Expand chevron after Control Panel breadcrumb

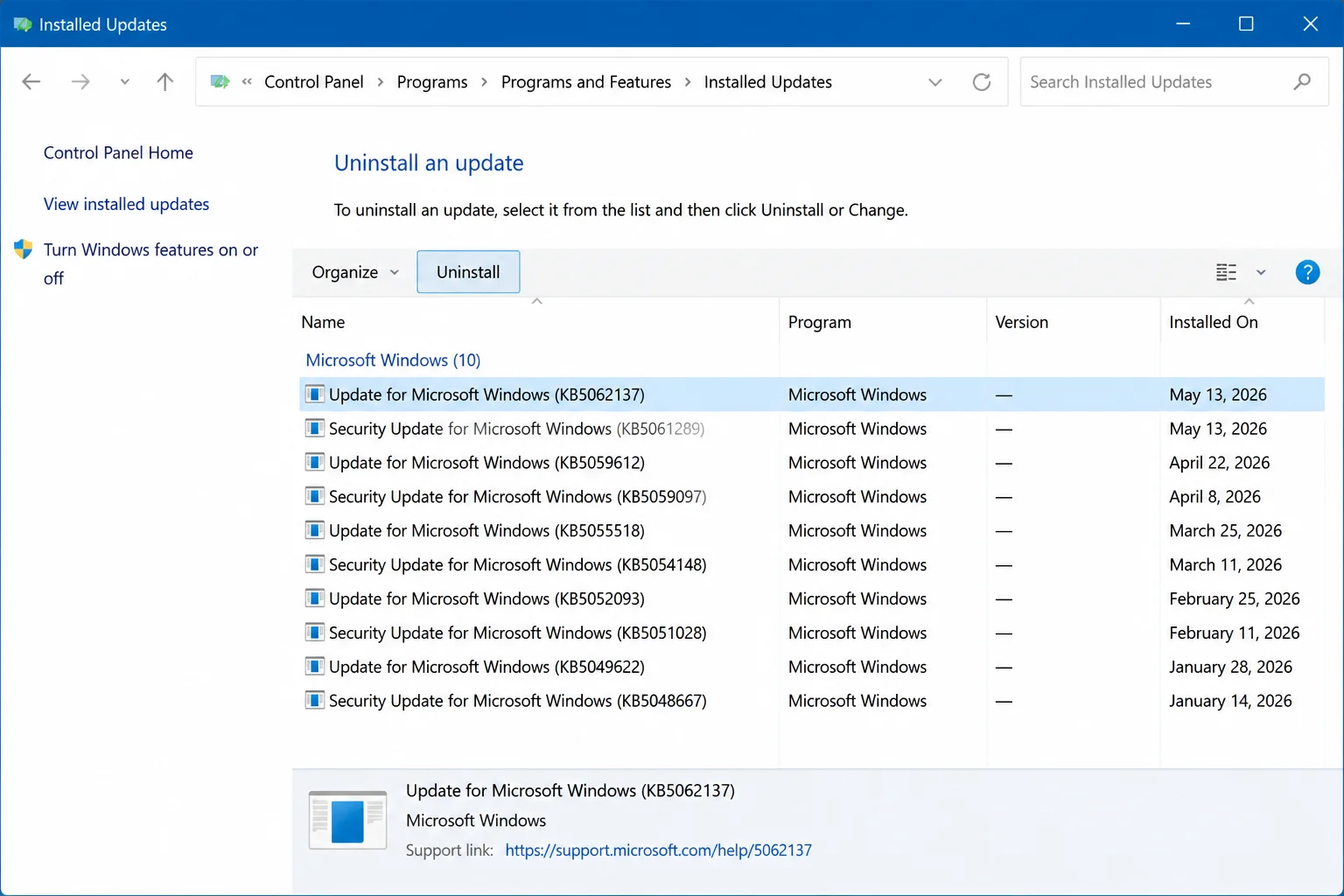pyautogui.click(x=381, y=82)
